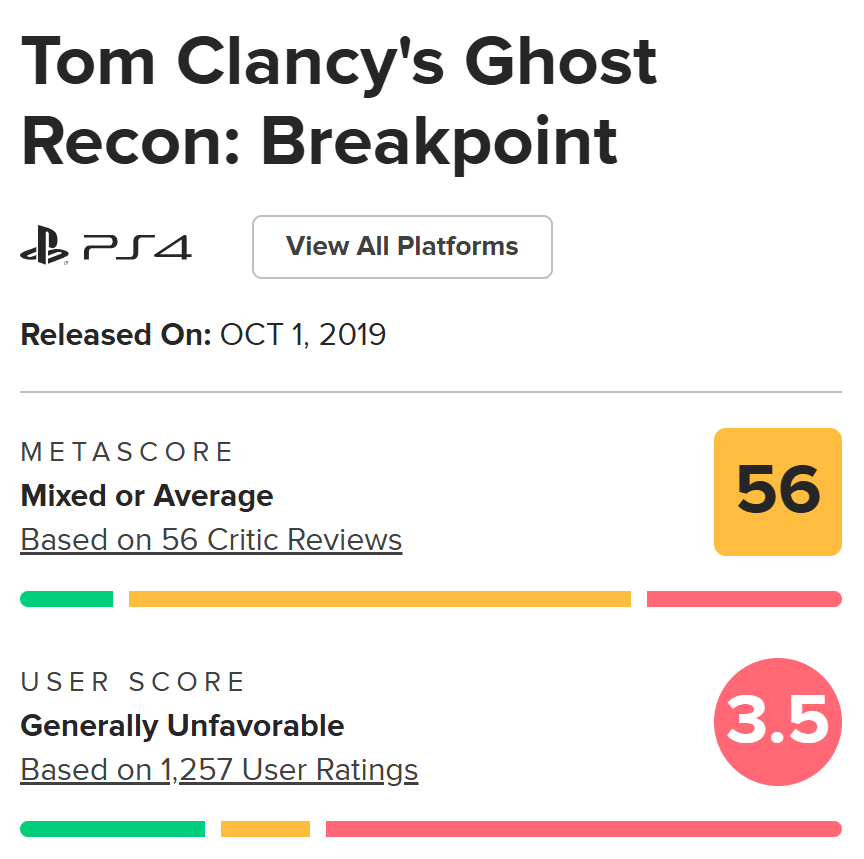This screenshot has width=864, height=859.
Task: Open the 56 Critic Reviews link
Action: (211, 540)
